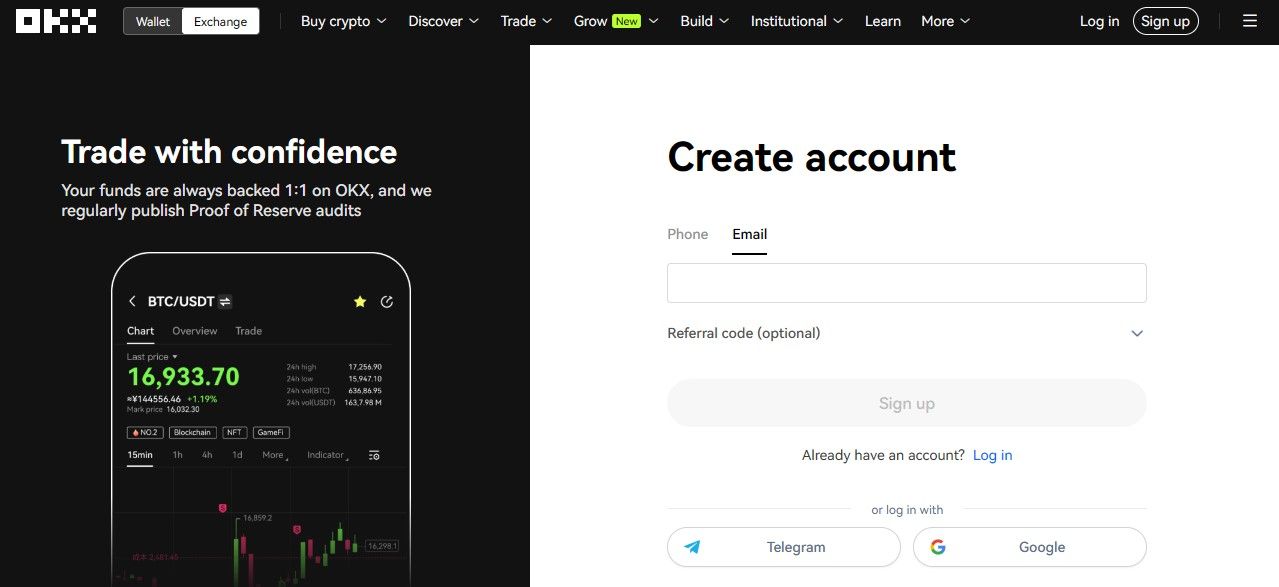The image size is (1279, 587).
Task: Select the Email tab
Action: pyautogui.click(x=749, y=234)
